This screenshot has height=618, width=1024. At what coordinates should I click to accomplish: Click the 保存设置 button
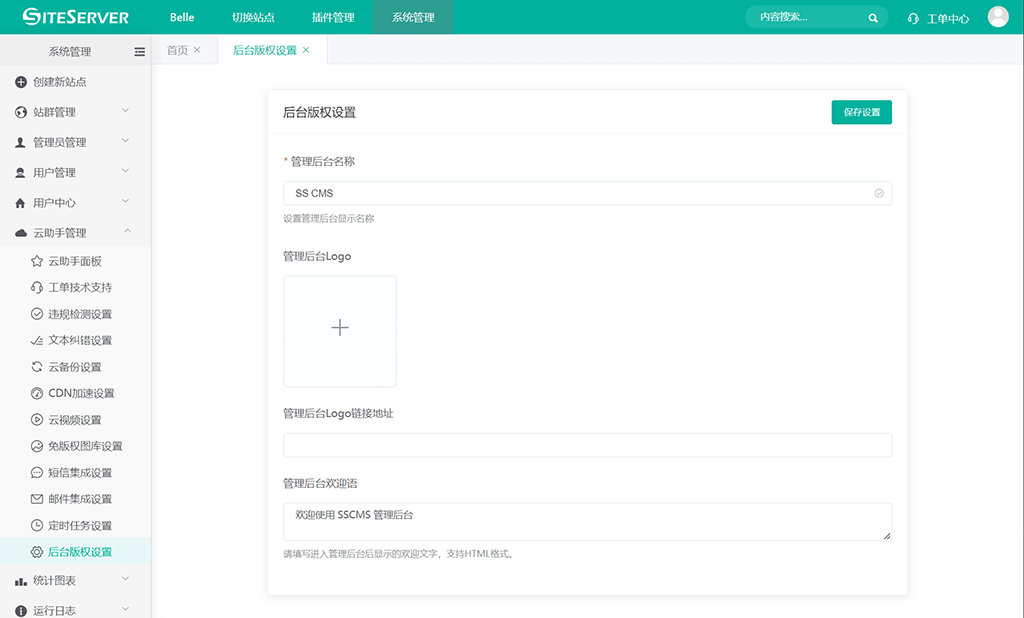pyautogui.click(x=861, y=112)
